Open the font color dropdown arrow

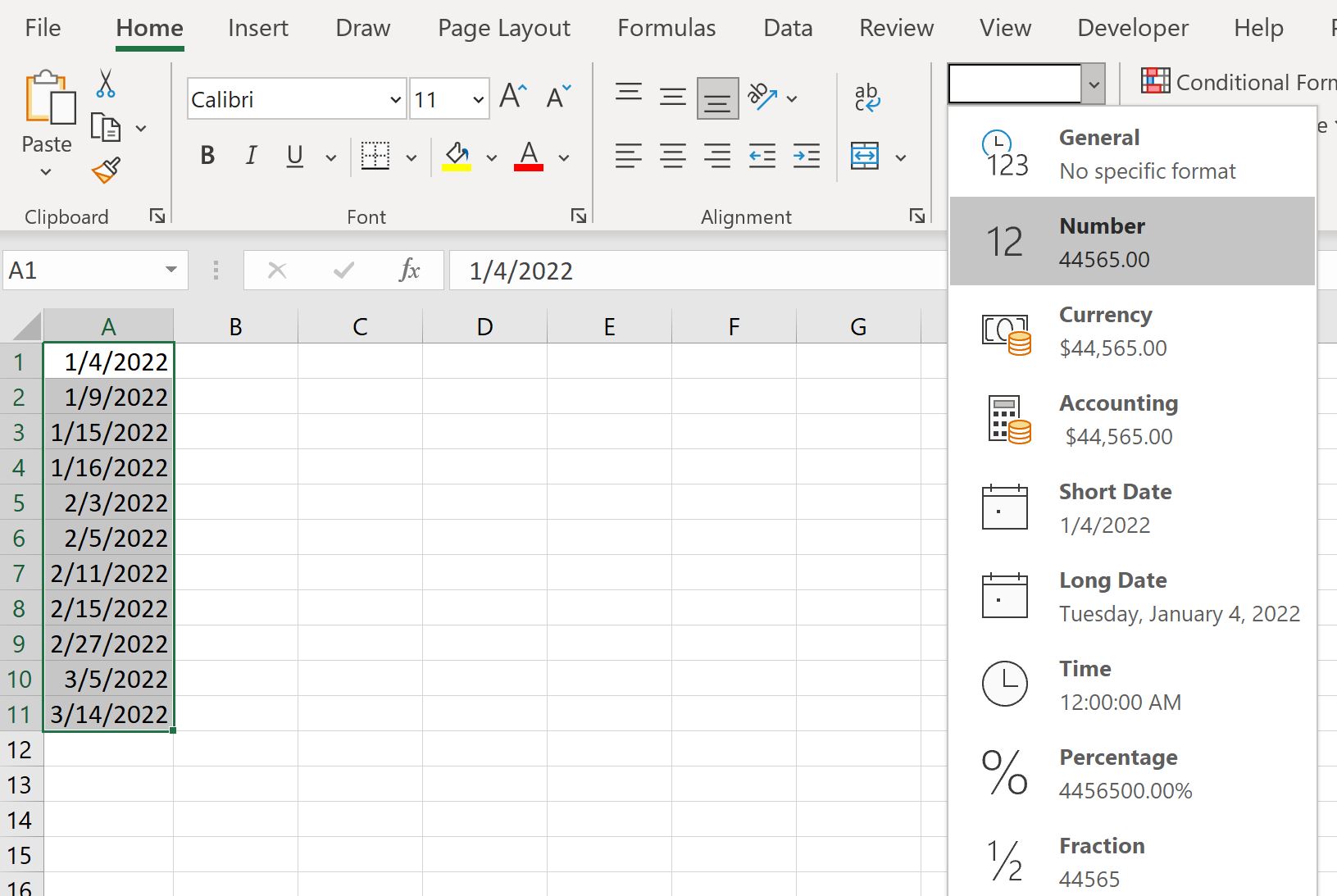tap(562, 157)
